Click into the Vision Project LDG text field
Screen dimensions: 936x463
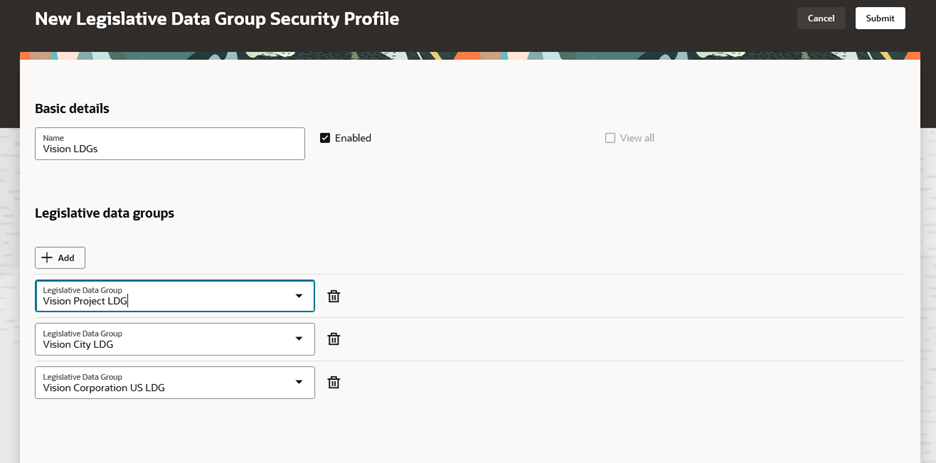click(x=160, y=299)
